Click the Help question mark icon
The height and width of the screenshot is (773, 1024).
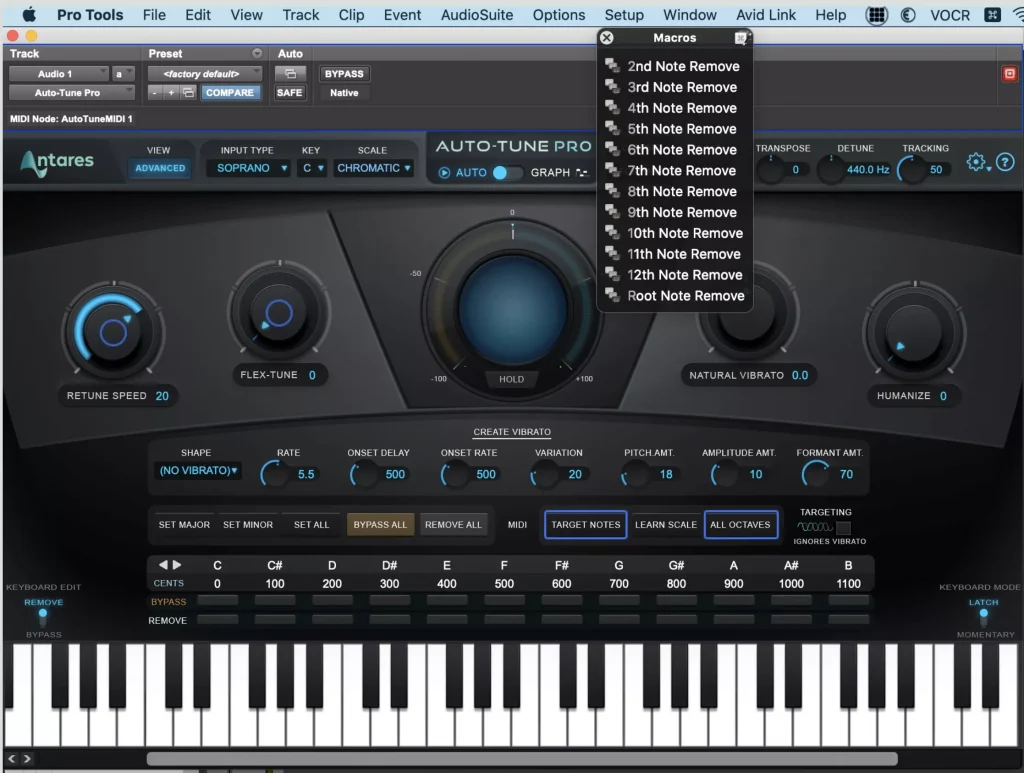point(1005,161)
